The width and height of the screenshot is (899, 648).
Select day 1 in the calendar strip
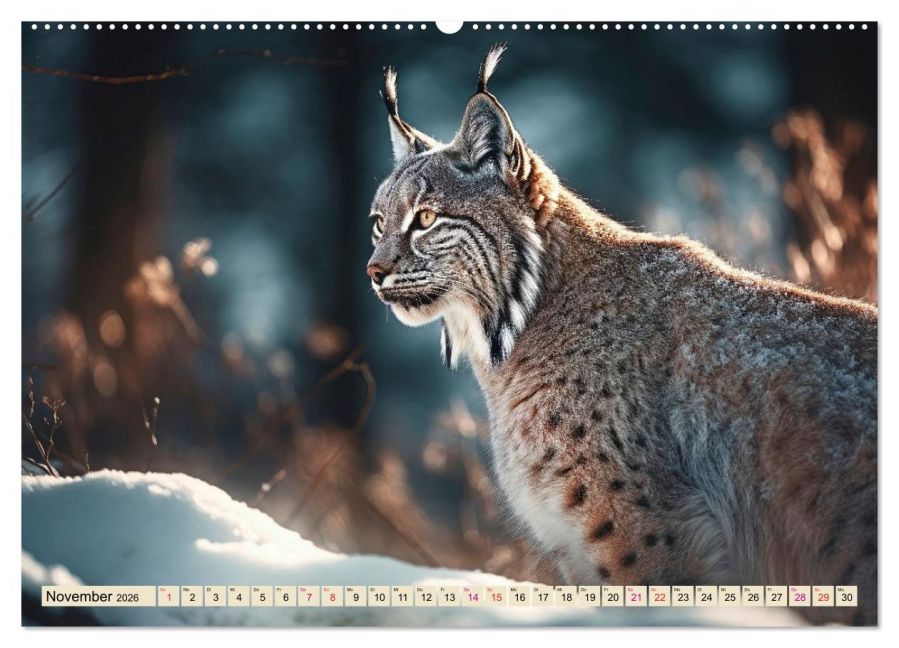pos(169,596)
